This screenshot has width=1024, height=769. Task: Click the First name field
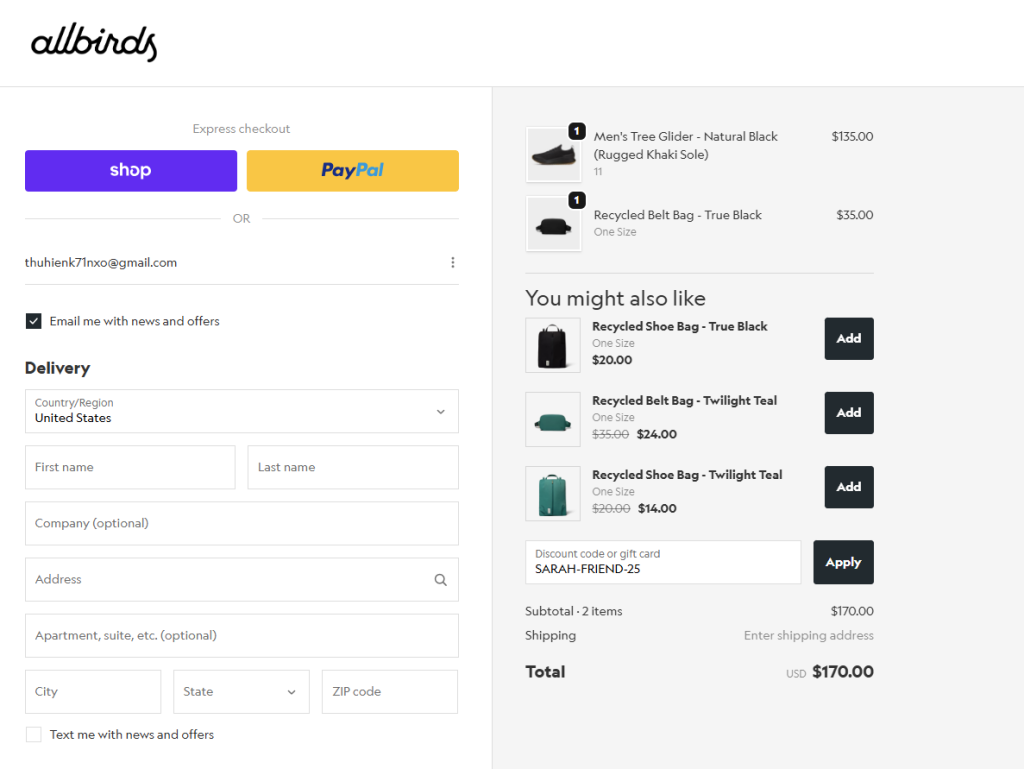coord(129,467)
